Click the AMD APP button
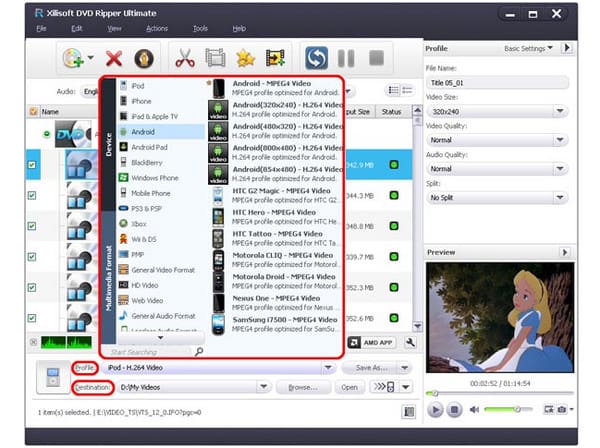This screenshot has height=448, width=600. pyautogui.click(x=373, y=342)
